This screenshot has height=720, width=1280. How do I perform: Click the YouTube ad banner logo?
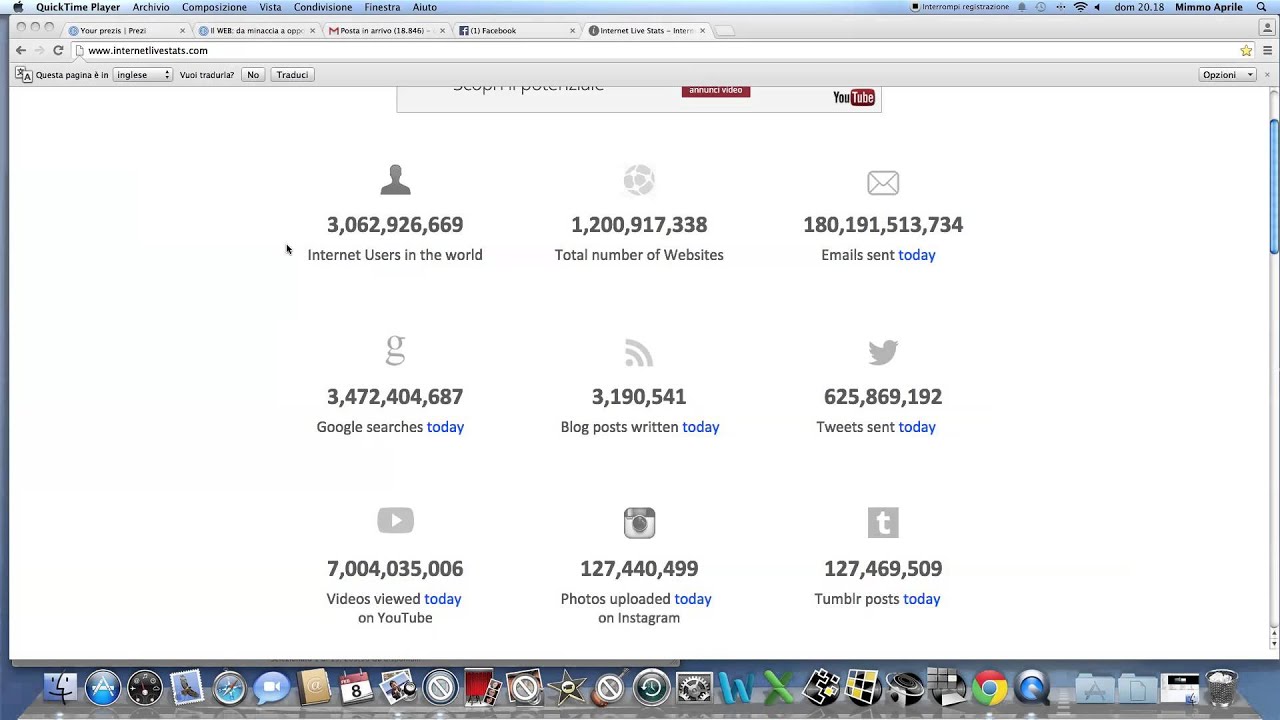pyautogui.click(x=854, y=97)
